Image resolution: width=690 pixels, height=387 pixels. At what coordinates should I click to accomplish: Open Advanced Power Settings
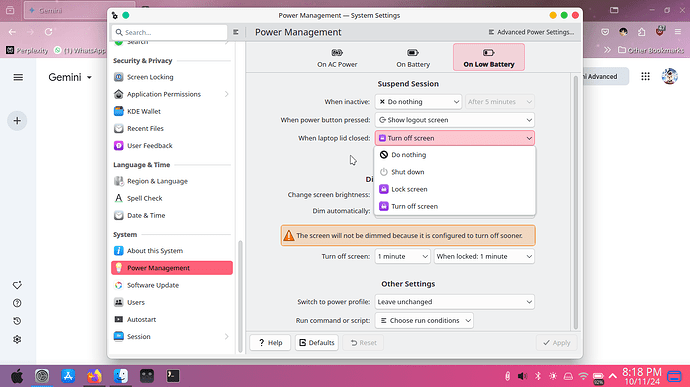tap(531, 32)
